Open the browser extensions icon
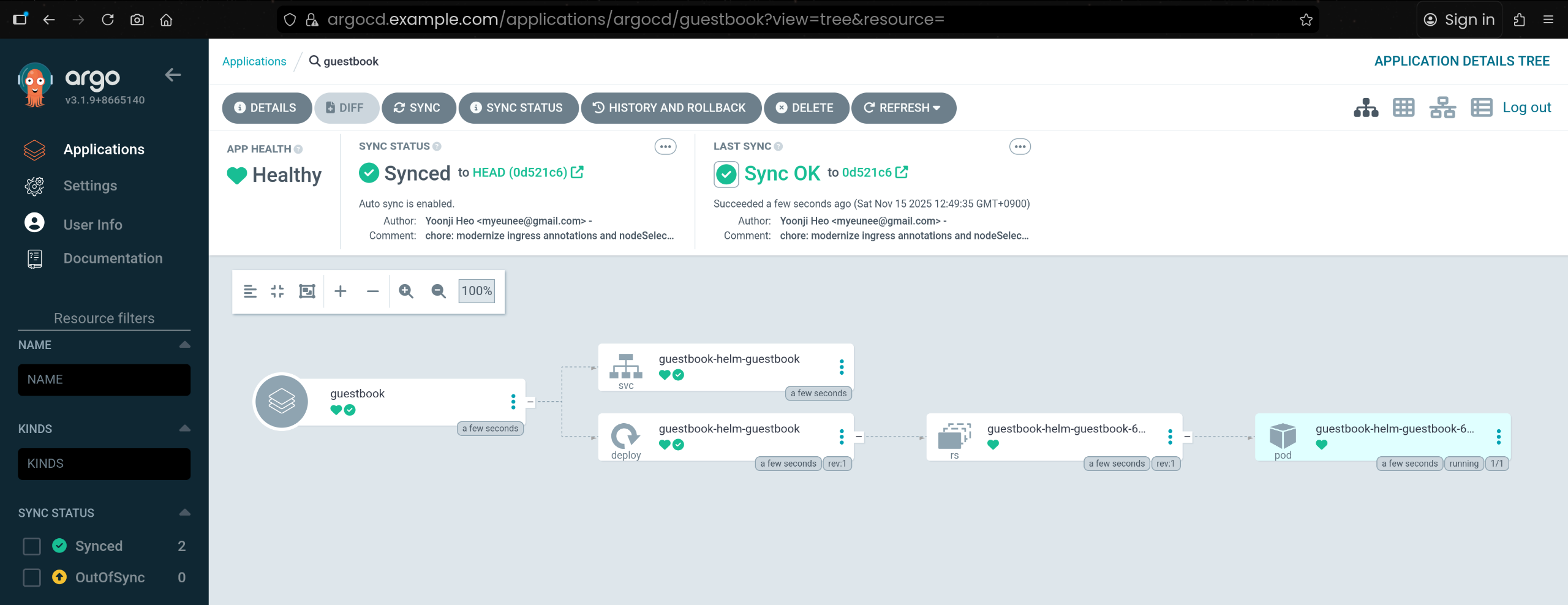Image resolution: width=1568 pixels, height=605 pixels. [1519, 20]
